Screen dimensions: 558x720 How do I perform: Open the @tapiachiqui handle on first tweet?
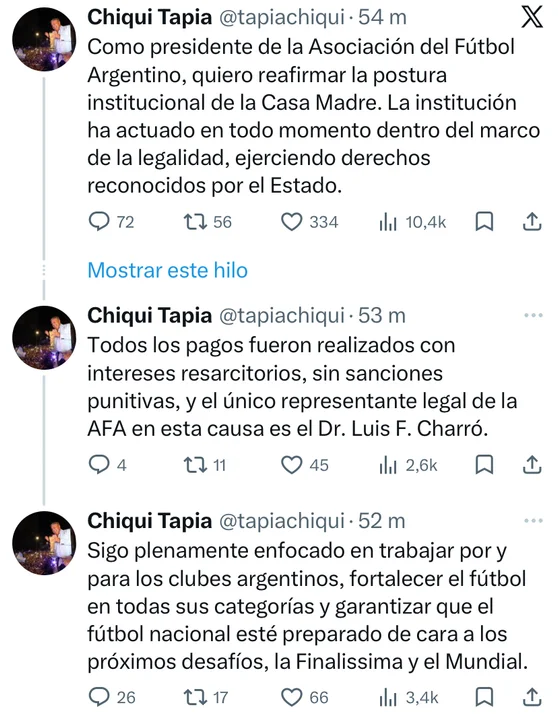[282, 17]
